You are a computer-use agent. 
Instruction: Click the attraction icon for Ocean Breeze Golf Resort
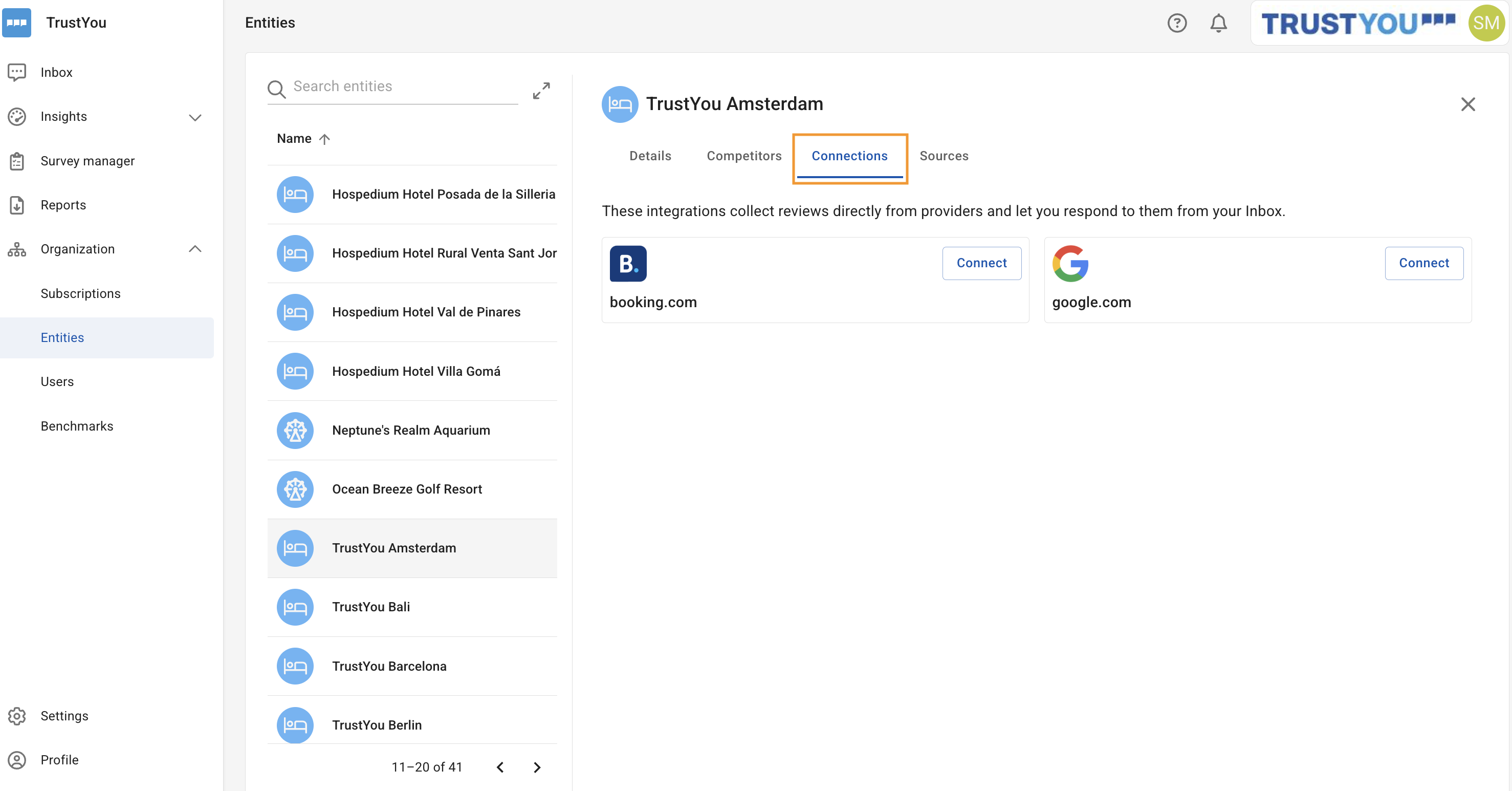(x=295, y=489)
